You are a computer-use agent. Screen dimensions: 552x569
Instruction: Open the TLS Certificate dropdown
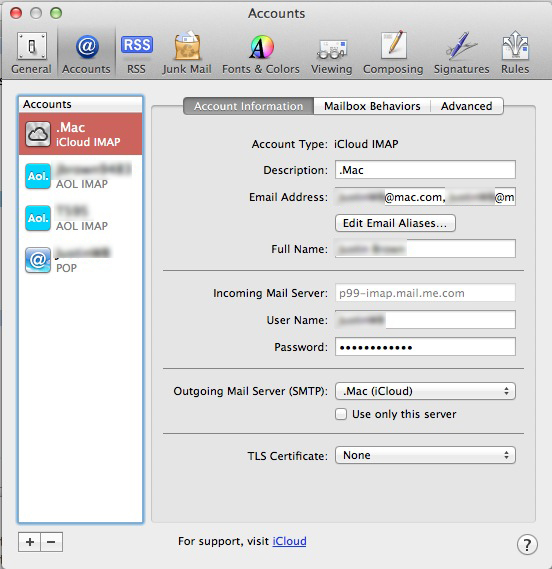point(425,455)
